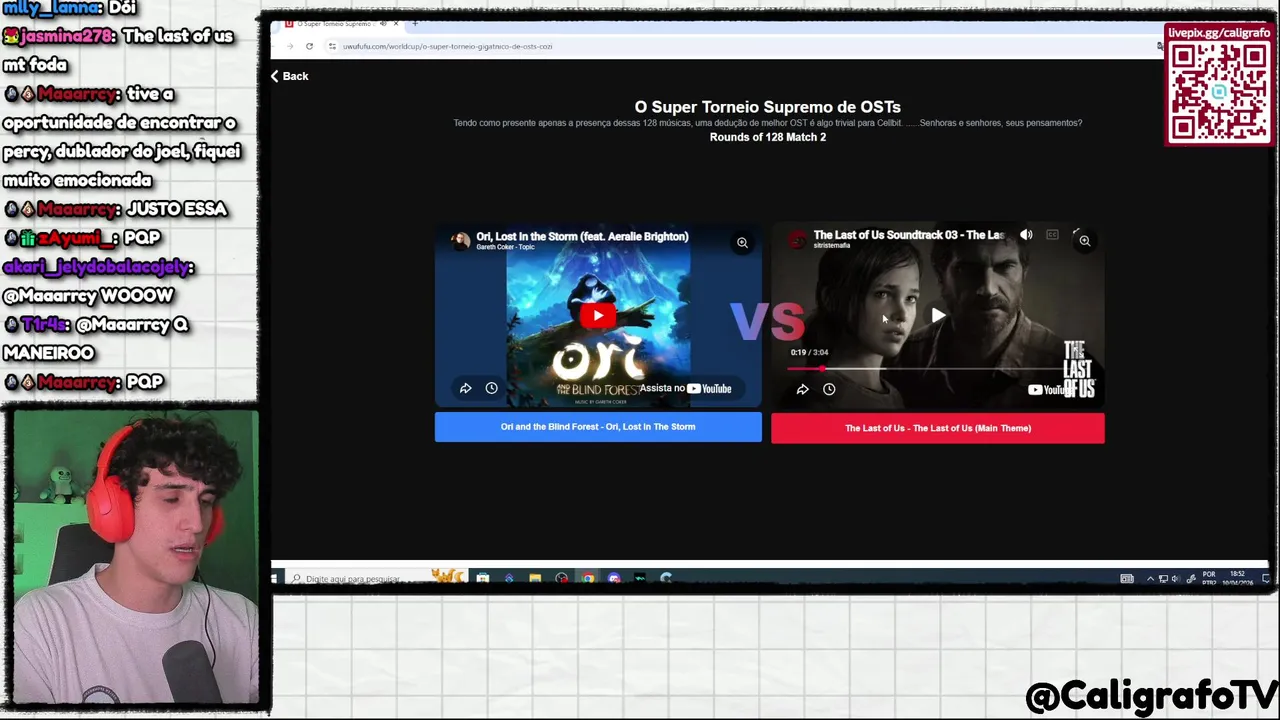
Task: Share The Last of Us soundtrack video
Action: 802,389
